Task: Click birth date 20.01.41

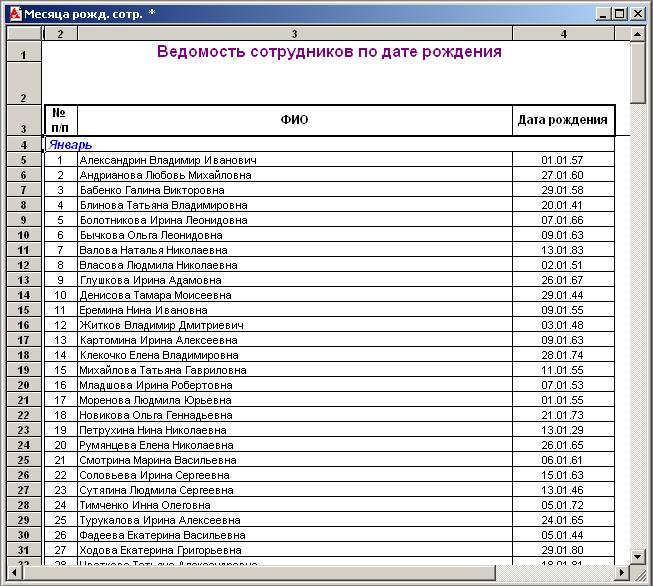Action: [562, 205]
